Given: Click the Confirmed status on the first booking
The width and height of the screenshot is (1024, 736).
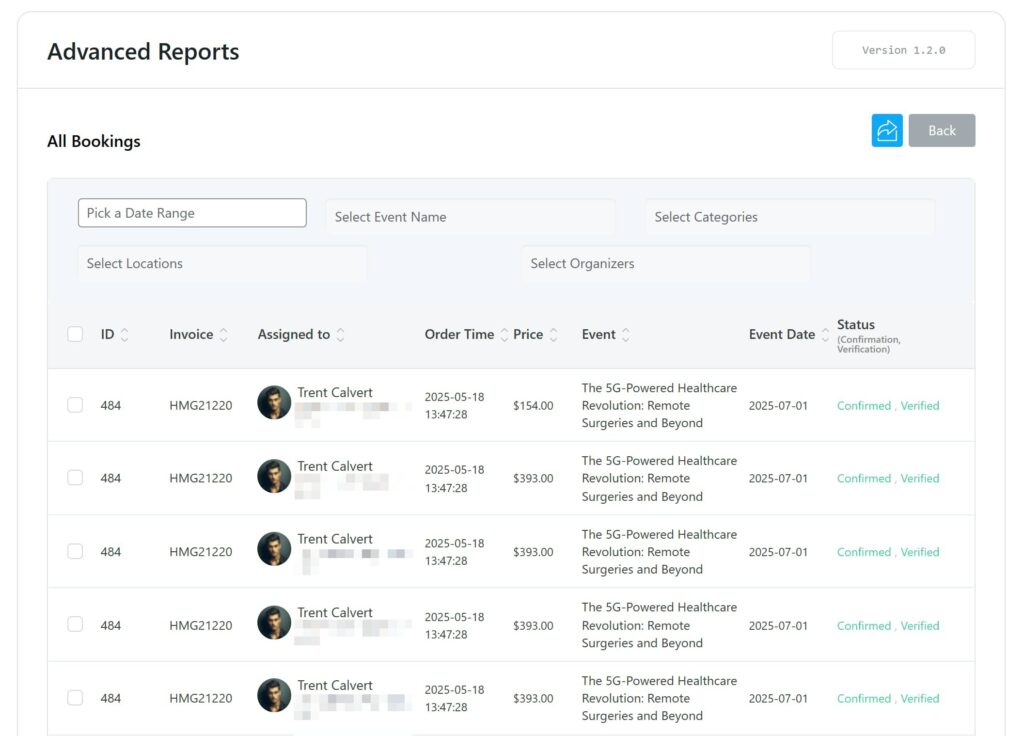Looking at the screenshot, I should coord(862,405).
